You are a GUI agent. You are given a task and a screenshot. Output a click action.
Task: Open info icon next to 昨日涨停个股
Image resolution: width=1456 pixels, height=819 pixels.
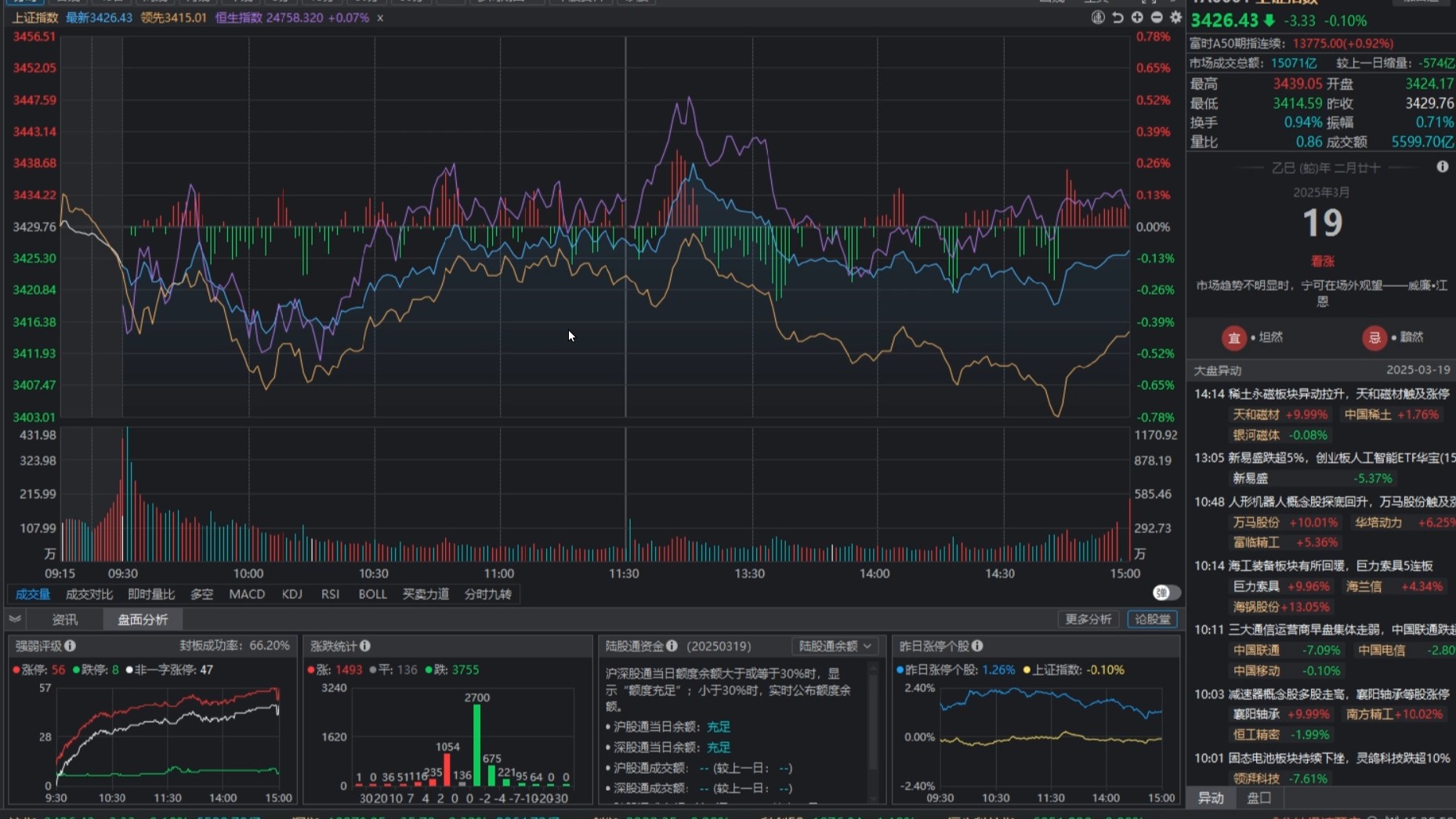click(977, 646)
